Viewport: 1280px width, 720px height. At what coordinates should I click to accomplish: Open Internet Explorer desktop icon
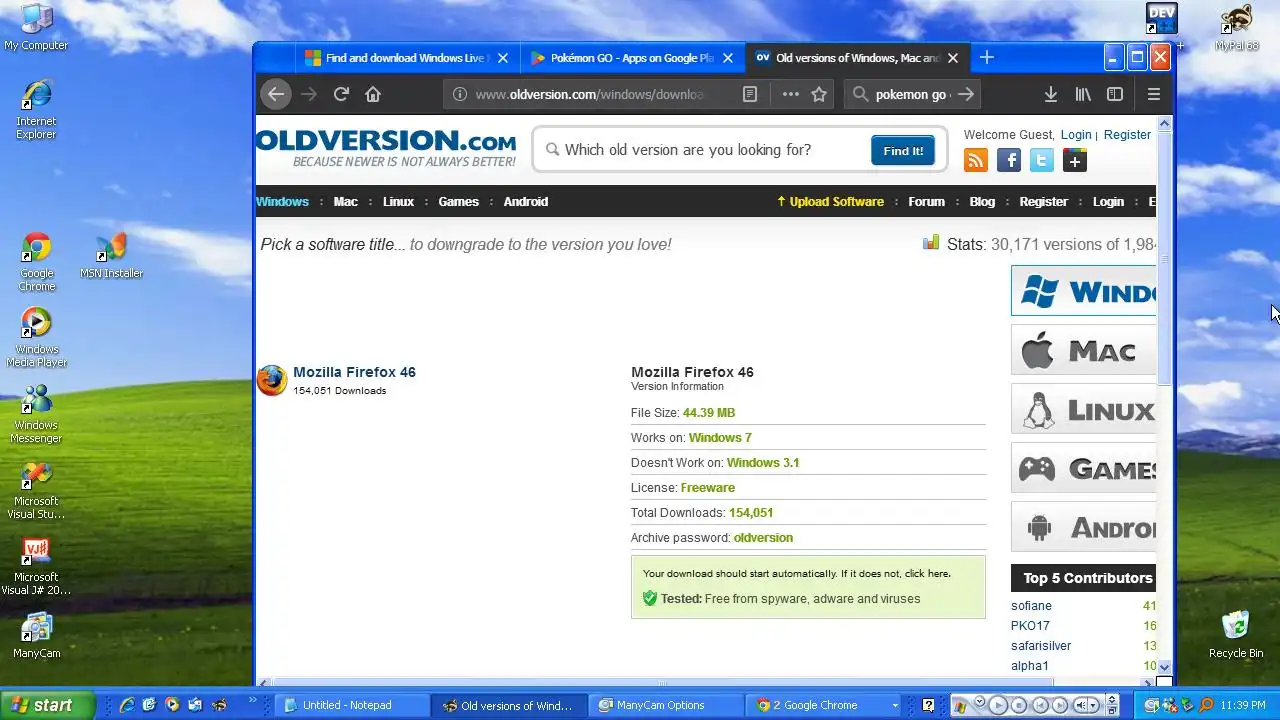[36, 110]
